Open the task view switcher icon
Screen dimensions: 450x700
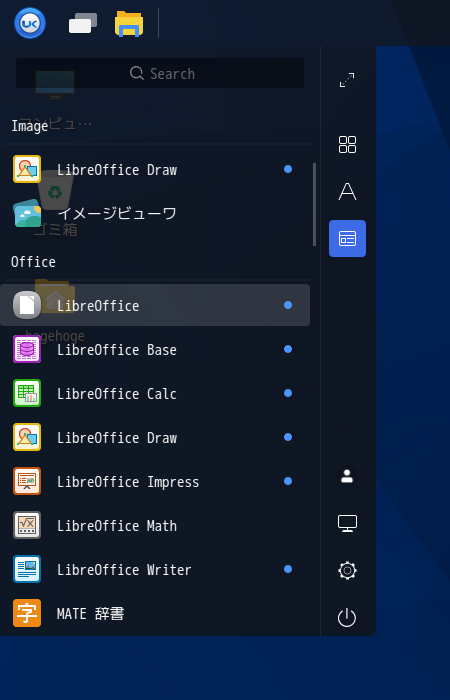83,23
